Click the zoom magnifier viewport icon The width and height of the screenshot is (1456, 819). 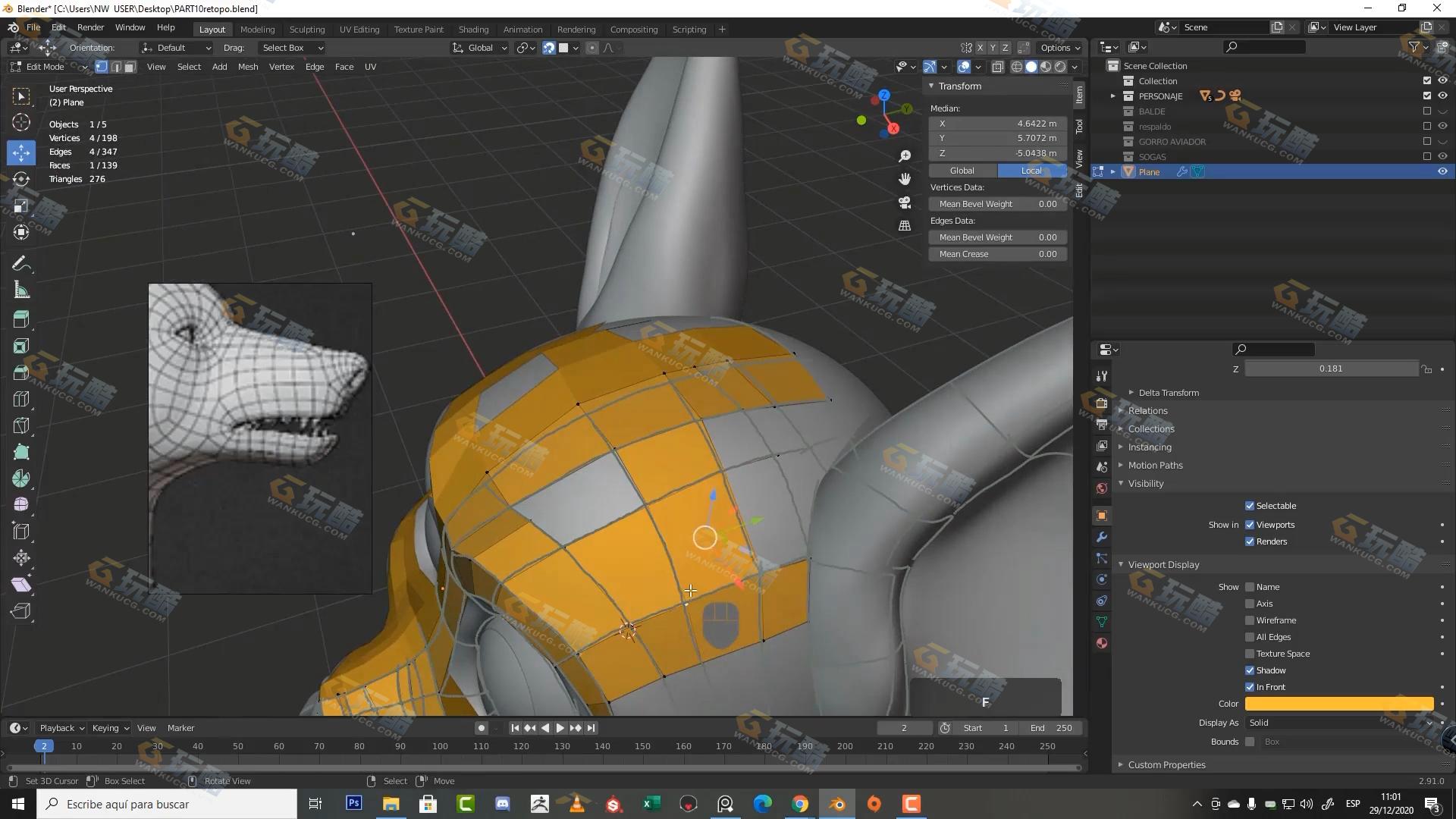905,156
